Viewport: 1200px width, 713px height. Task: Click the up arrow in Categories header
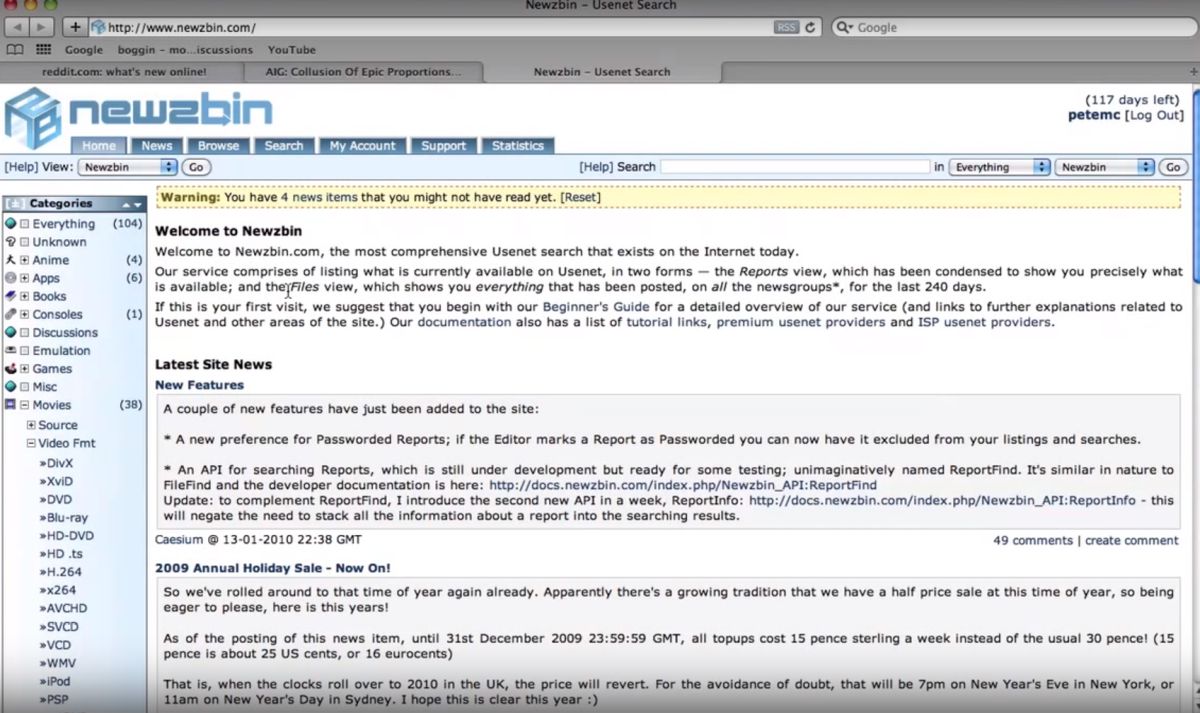(126, 203)
